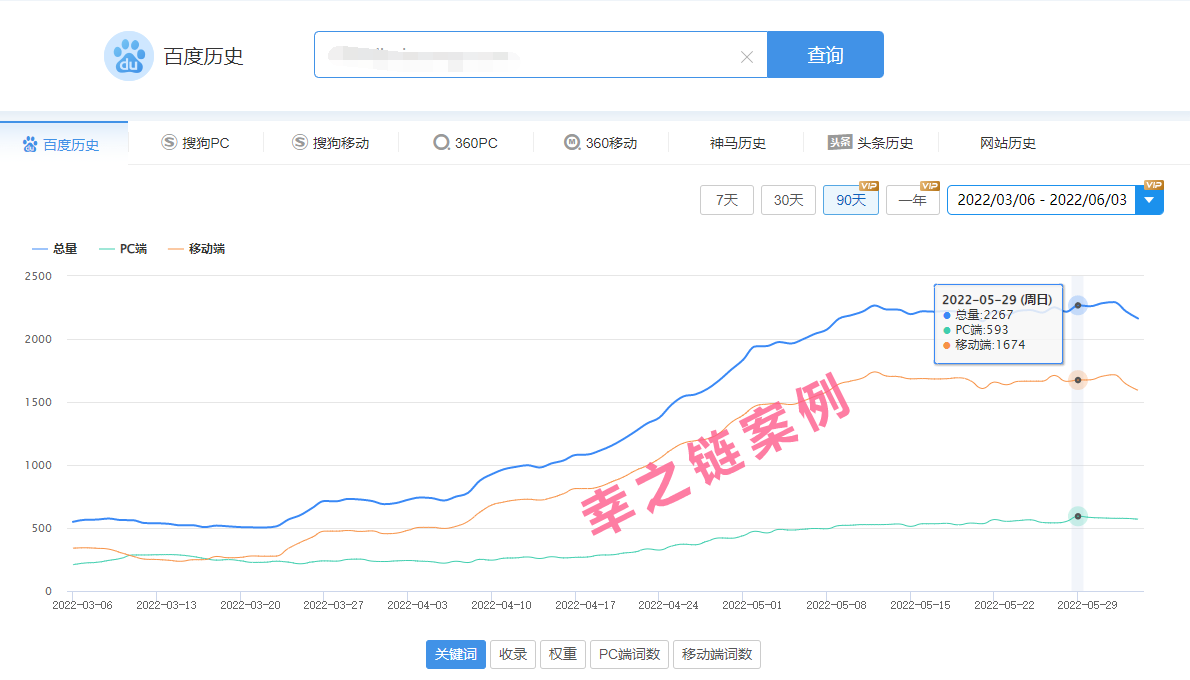
Task: Clear the search box with the X icon
Action: pos(747,57)
